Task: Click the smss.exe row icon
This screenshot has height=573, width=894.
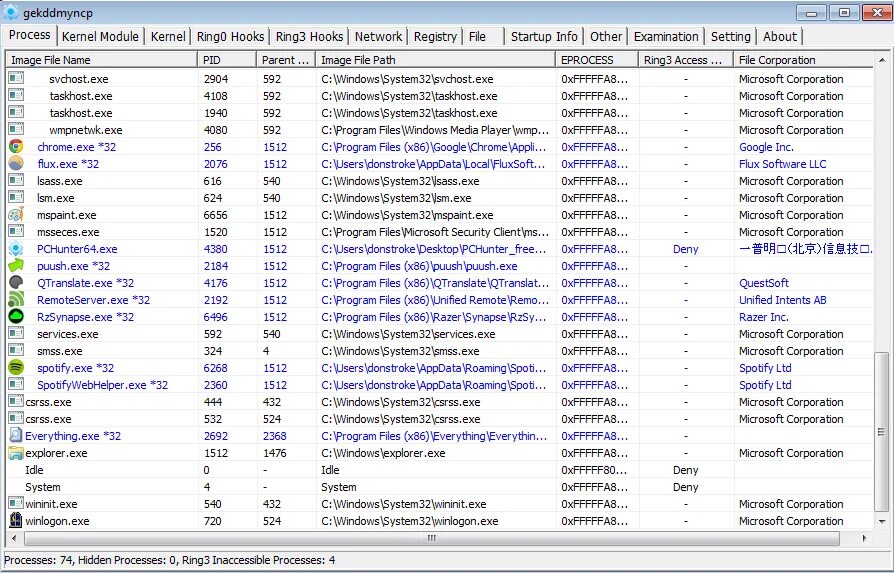Action: (16, 351)
